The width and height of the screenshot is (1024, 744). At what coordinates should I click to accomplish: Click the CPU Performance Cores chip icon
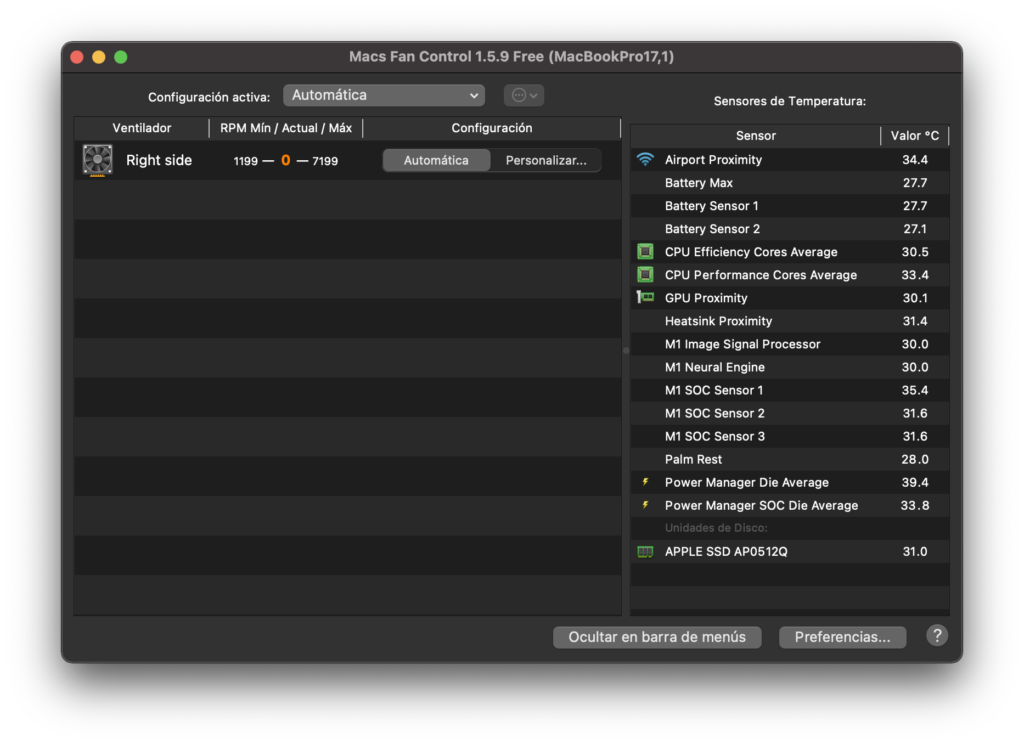645,275
